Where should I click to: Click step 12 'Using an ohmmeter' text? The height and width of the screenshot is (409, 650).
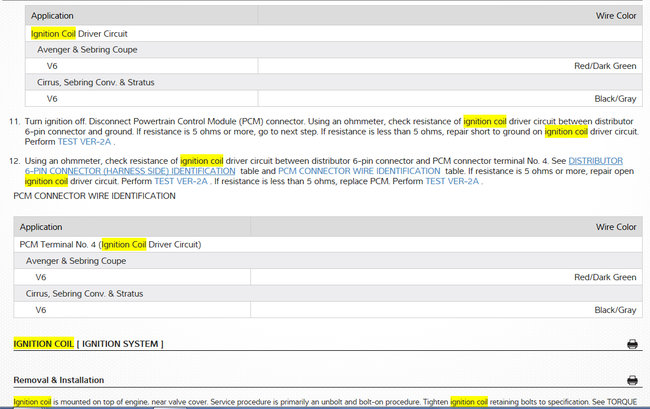[x=62, y=161]
